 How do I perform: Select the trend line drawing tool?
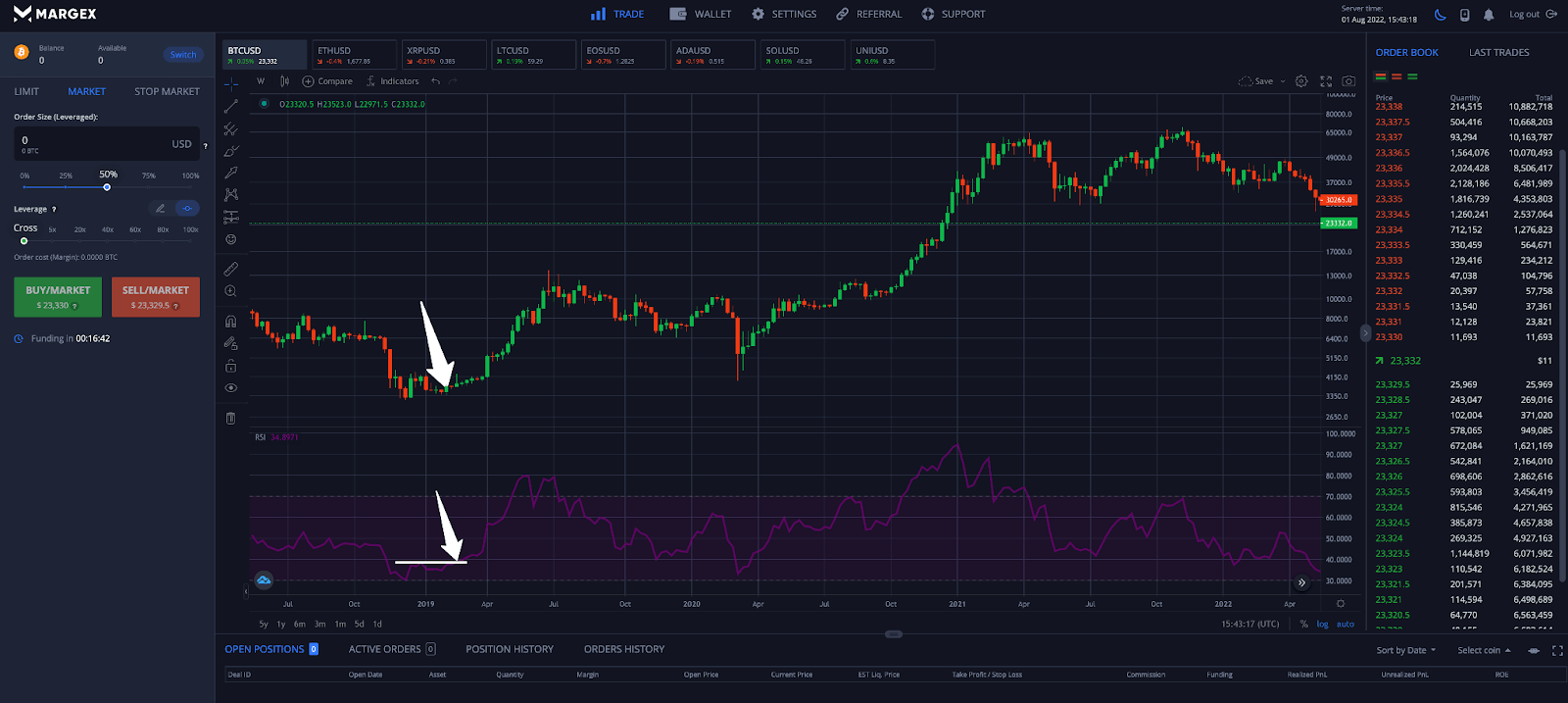coord(231,106)
